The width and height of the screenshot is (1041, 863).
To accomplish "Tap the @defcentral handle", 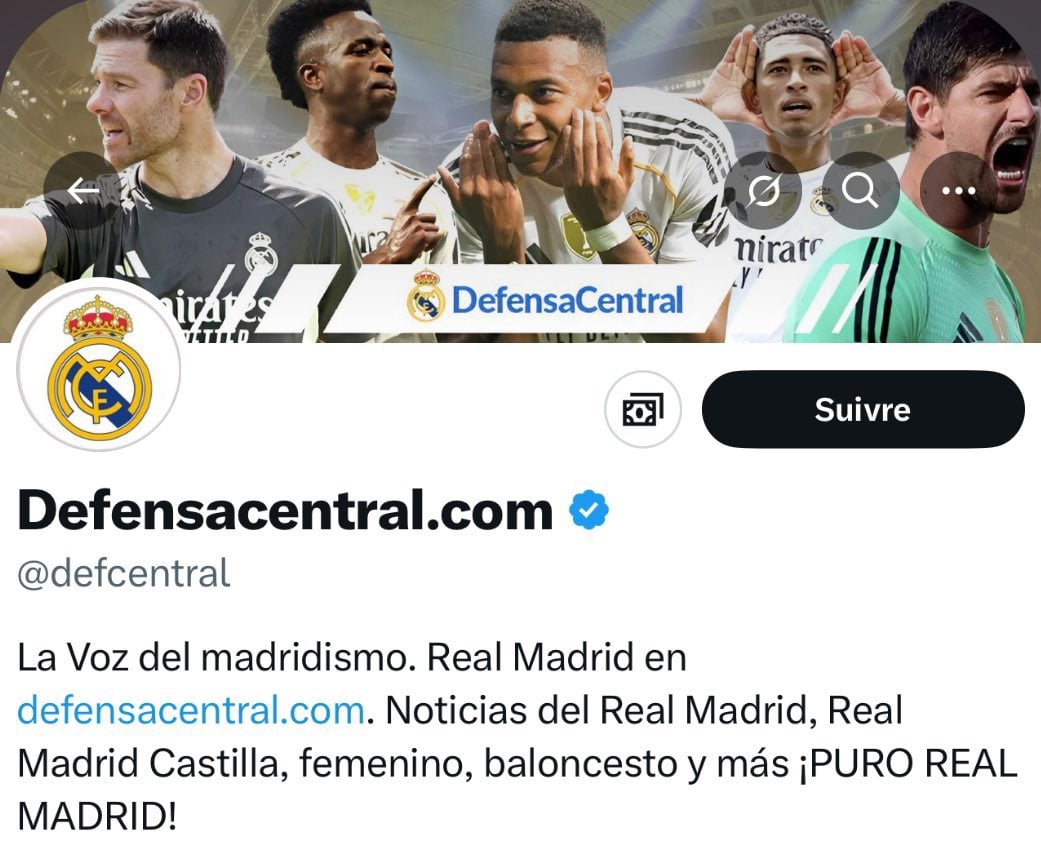I will [123, 574].
